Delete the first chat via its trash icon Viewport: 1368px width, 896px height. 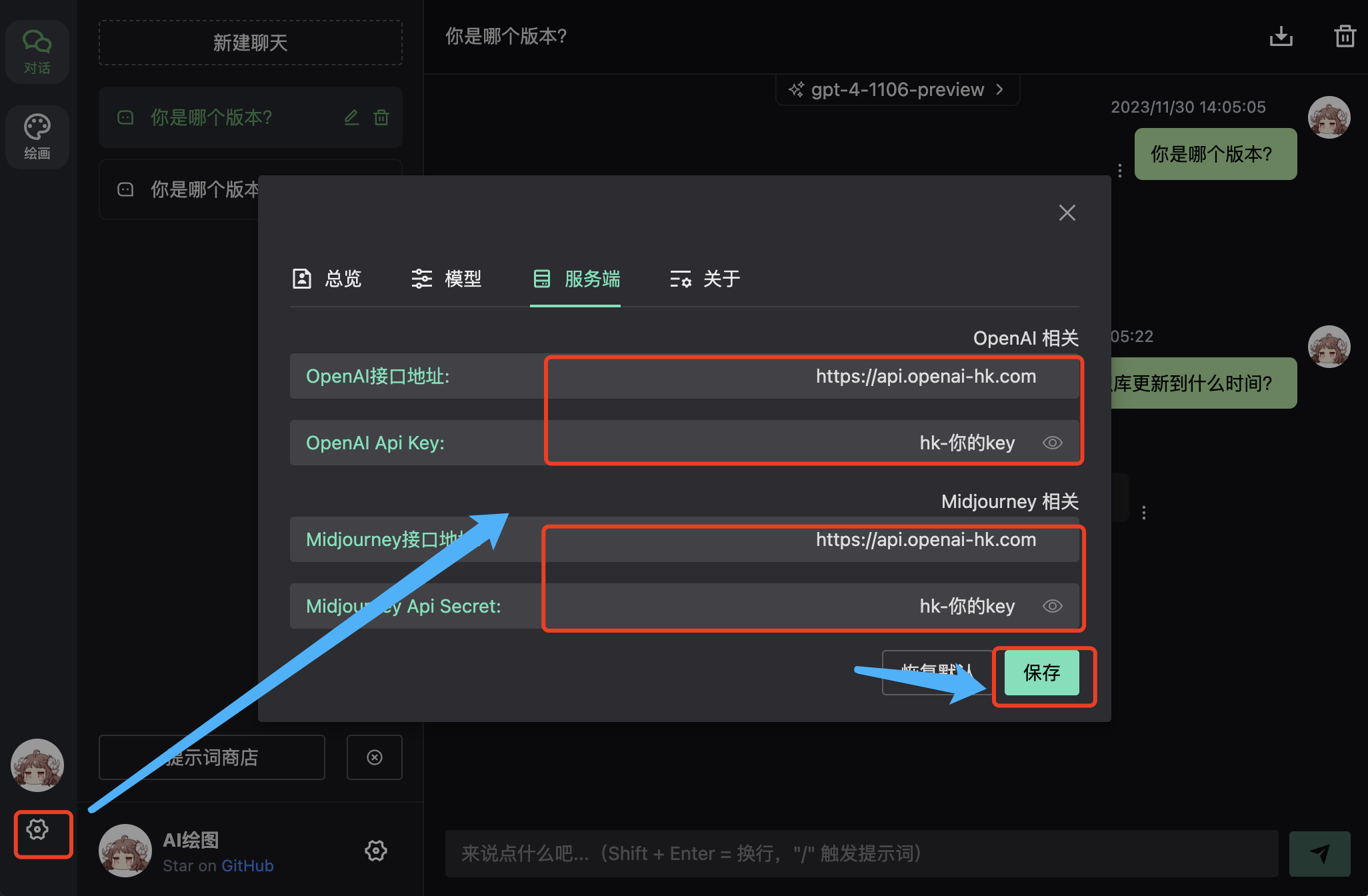[x=381, y=117]
